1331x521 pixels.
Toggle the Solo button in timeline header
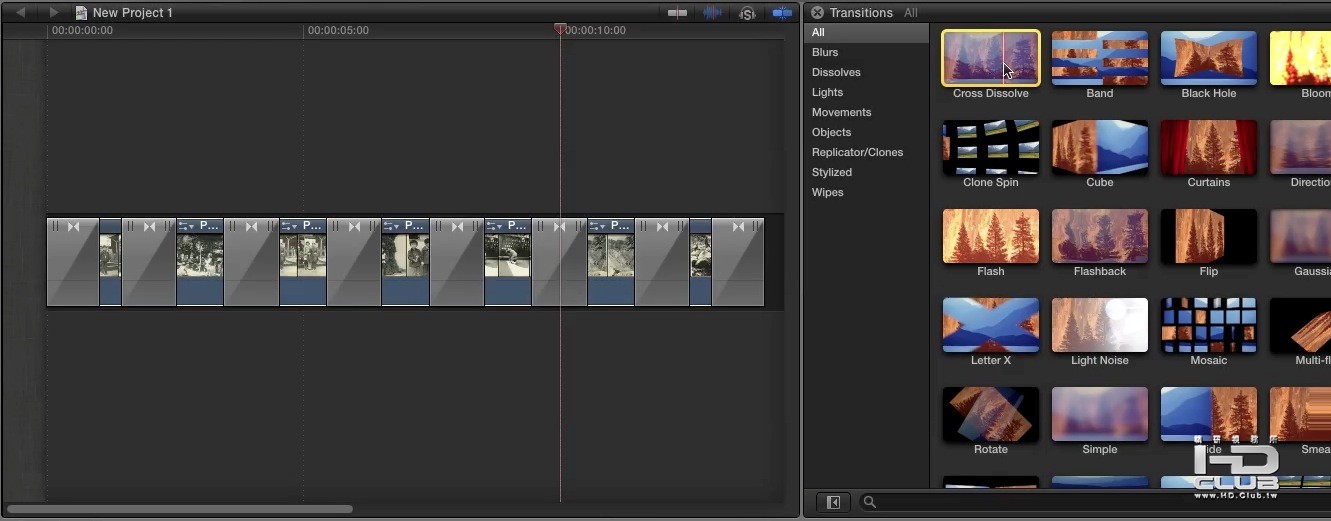[x=747, y=13]
